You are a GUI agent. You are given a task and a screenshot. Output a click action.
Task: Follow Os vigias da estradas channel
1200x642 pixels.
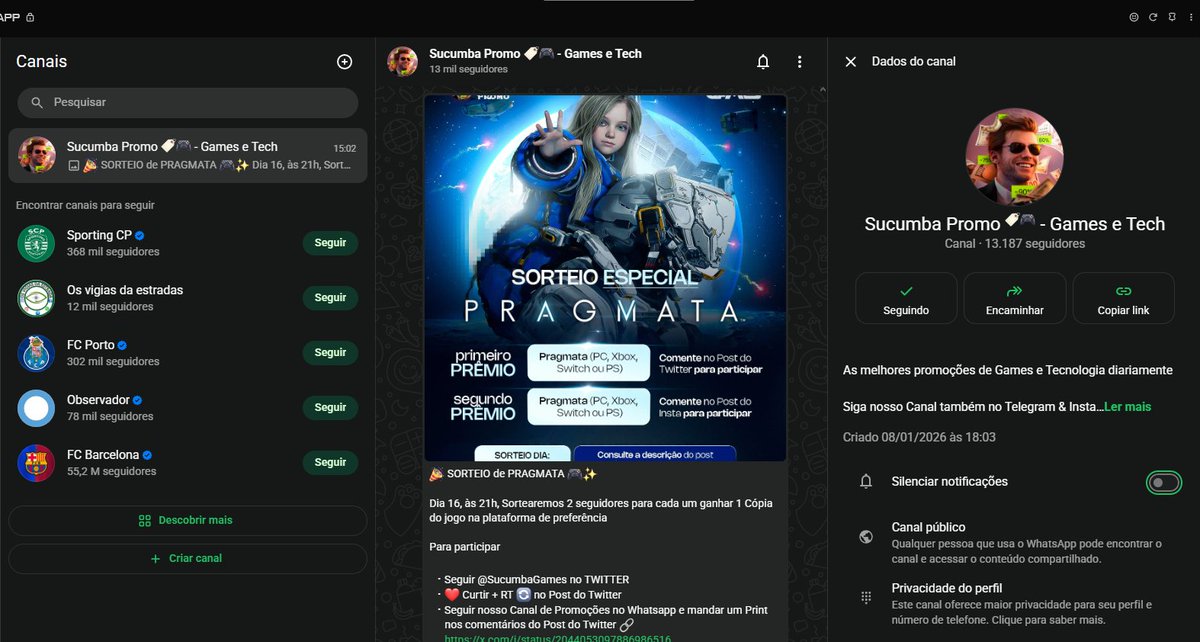point(330,298)
